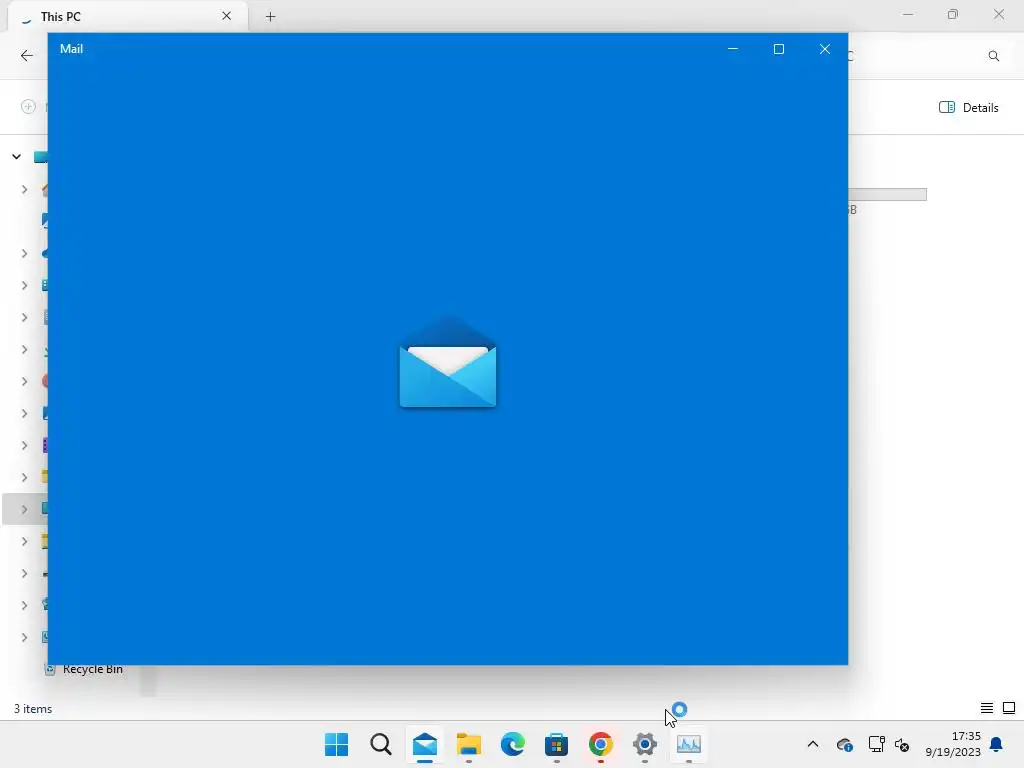Click the Mail window title text
Screen dimensions: 1024x768
click(71, 49)
